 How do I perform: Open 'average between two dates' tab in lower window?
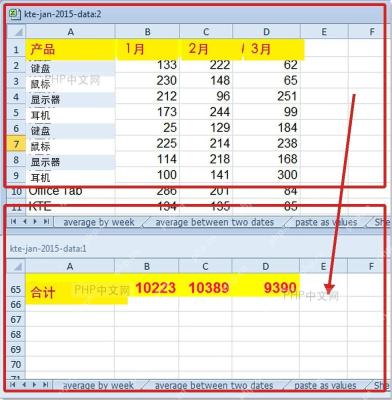214,386
